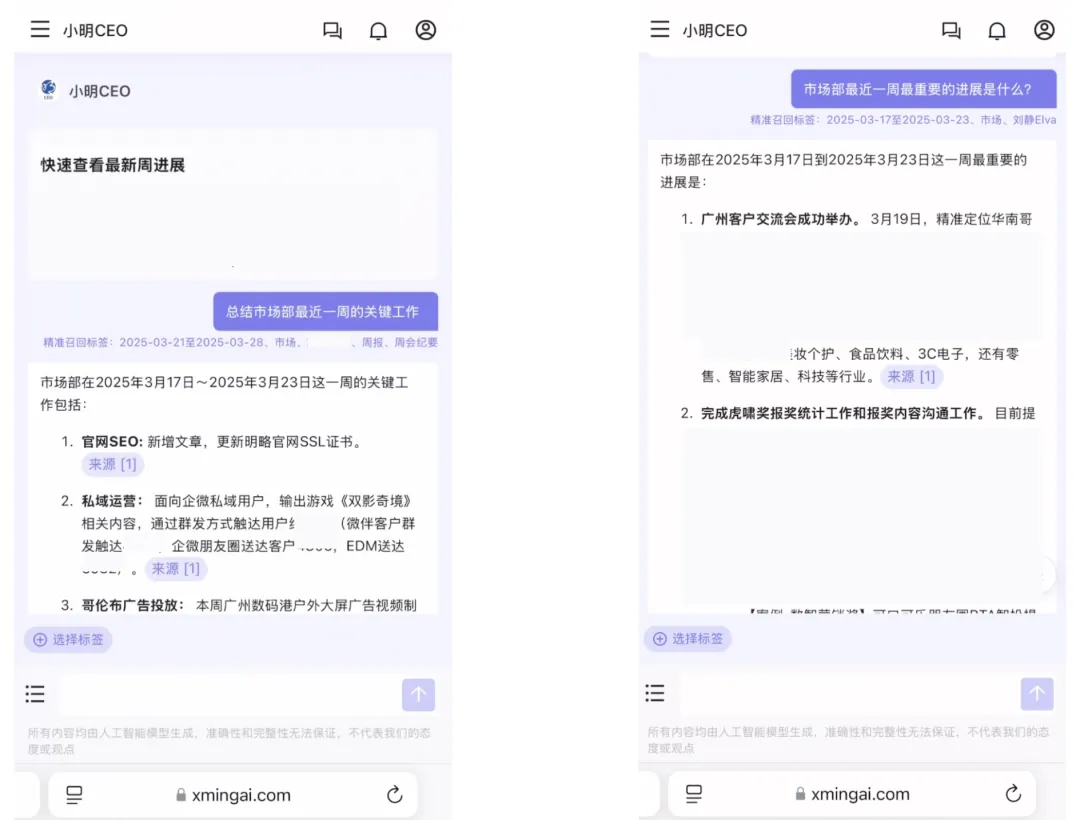The width and height of the screenshot is (1080, 820).
Task: Open the account profile icon
Action: tap(425, 30)
